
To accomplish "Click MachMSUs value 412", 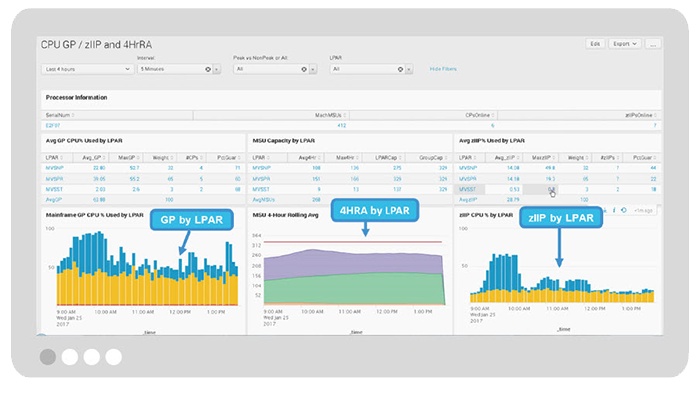I will [342, 126].
